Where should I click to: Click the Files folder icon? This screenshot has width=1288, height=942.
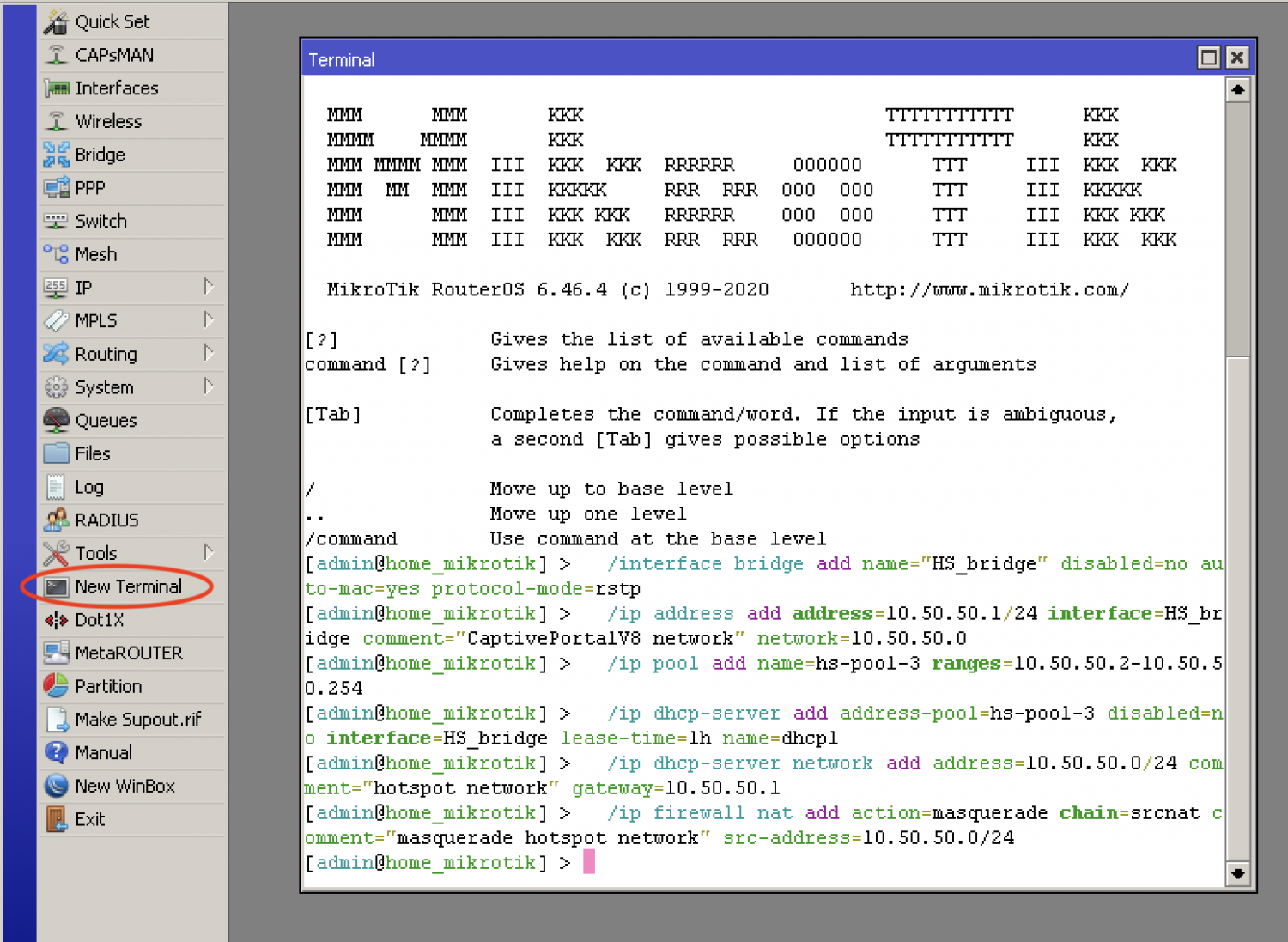point(56,453)
